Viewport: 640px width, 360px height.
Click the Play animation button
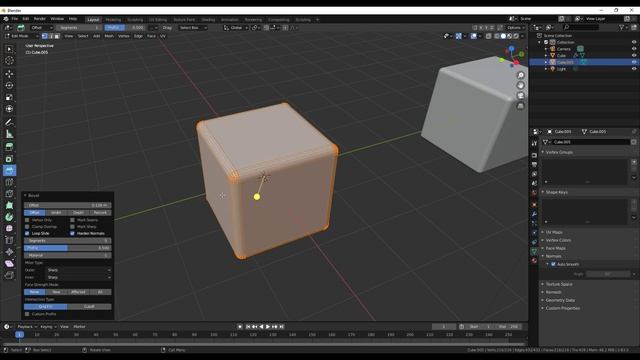coord(268,327)
